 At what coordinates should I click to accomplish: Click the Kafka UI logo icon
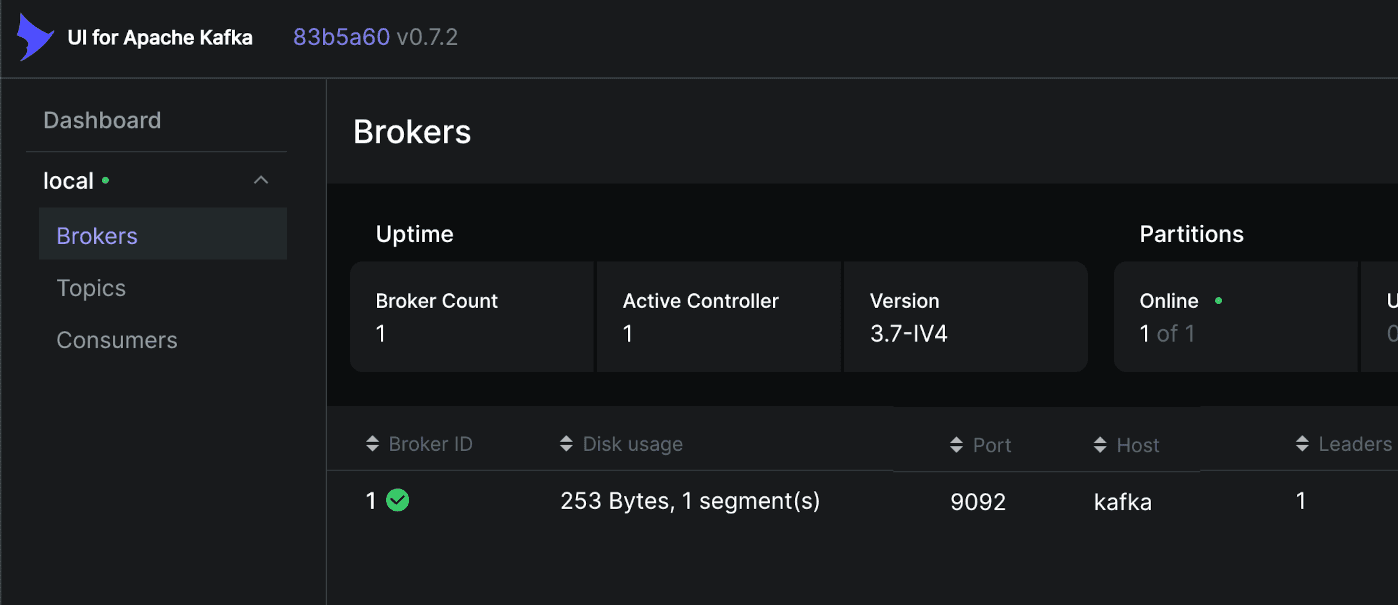click(x=35, y=38)
